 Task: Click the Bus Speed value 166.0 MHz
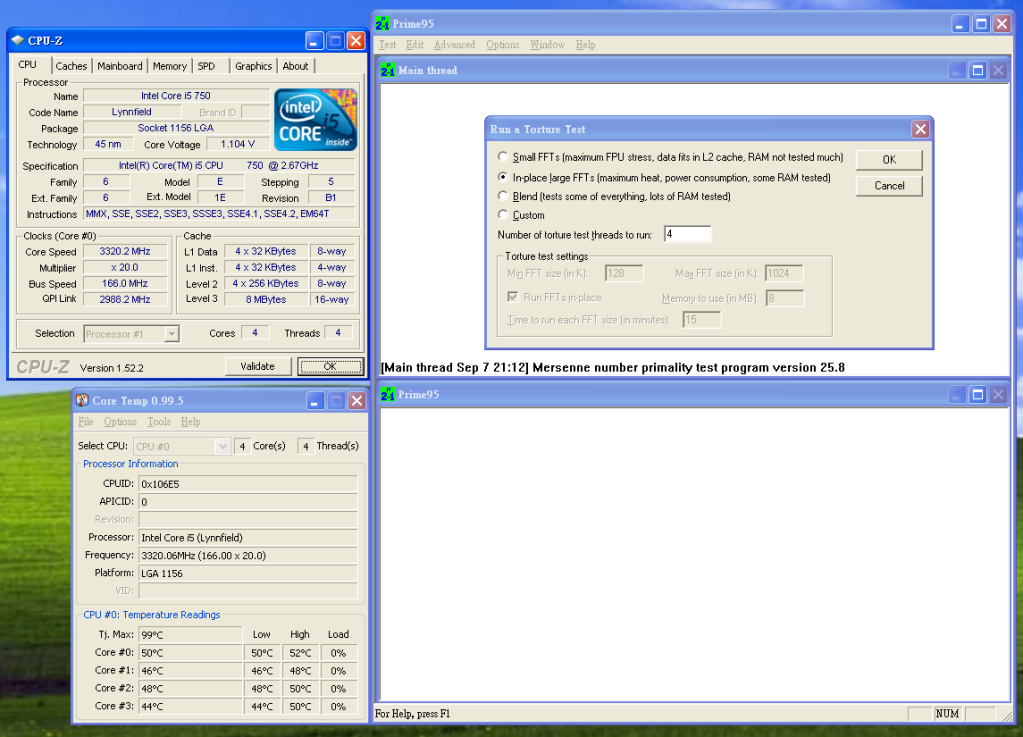point(125,284)
